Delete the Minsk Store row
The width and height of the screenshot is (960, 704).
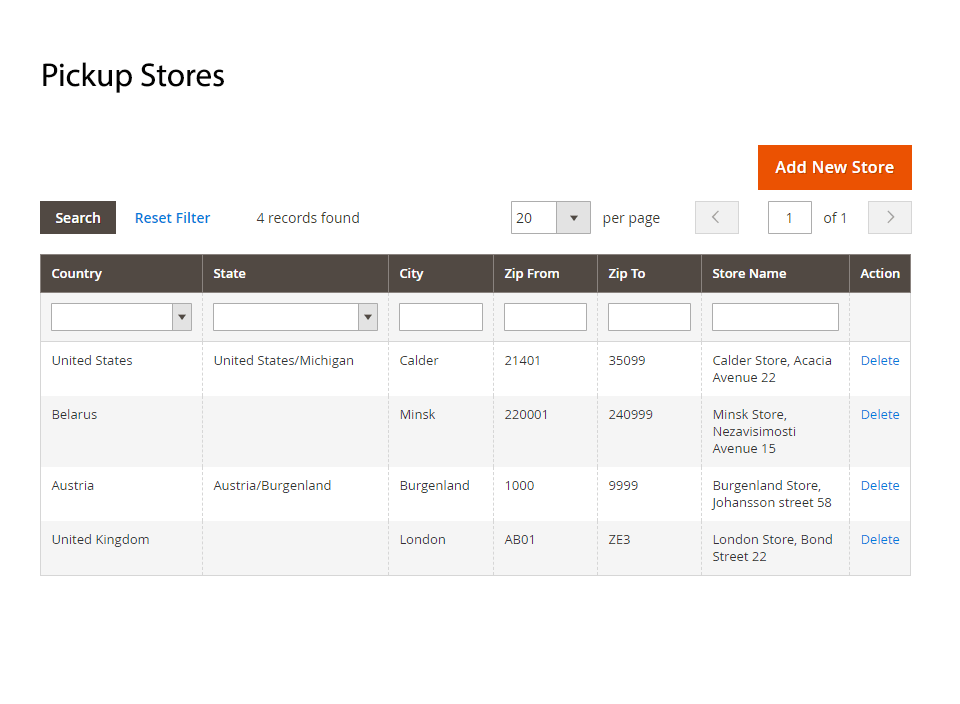pyautogui.click(x=879, y=414)
